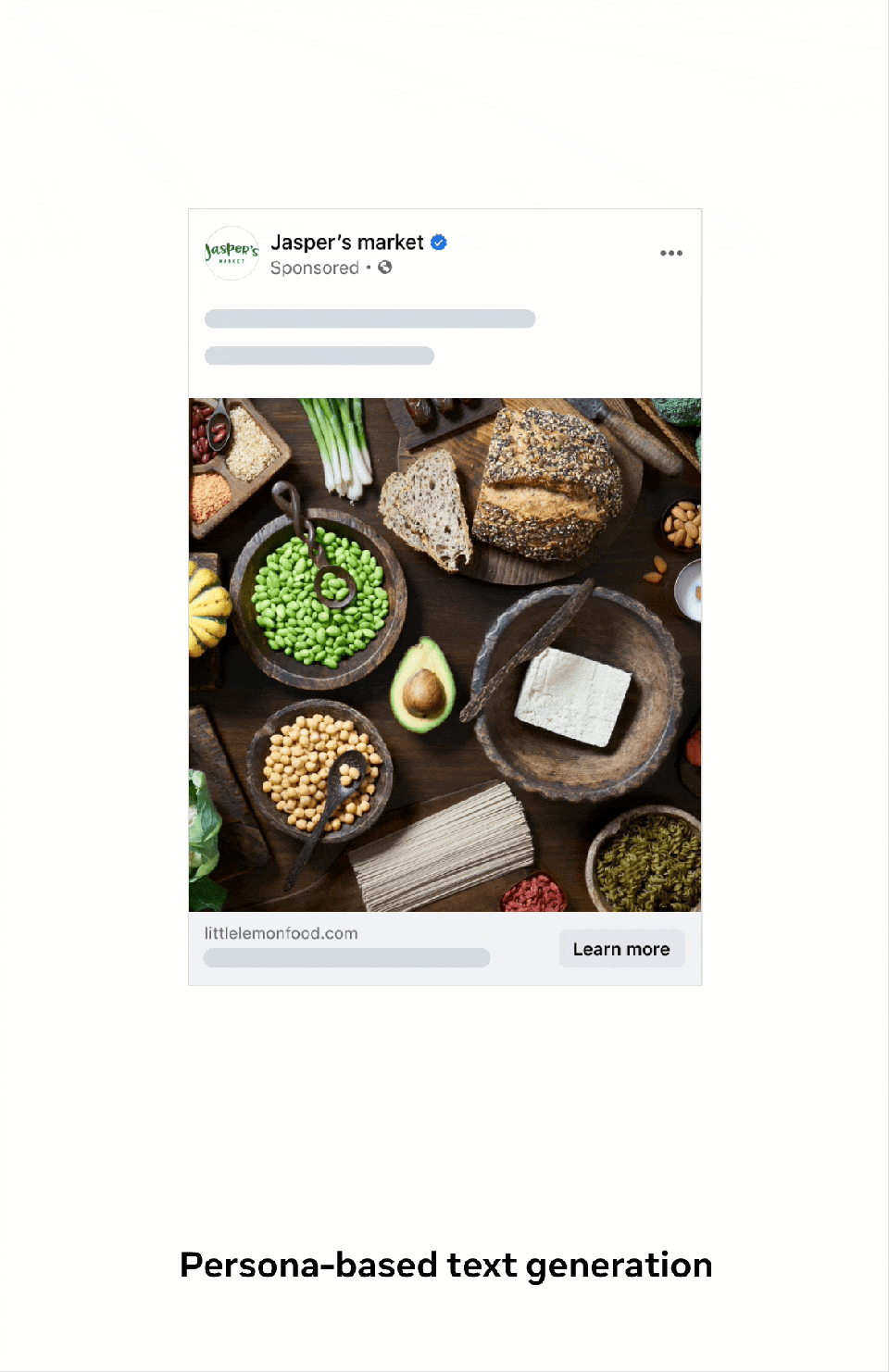Click the Sponsored label
Image resolution: width=889 pixels, height=1372 pixels.
(x=315, y=268)
